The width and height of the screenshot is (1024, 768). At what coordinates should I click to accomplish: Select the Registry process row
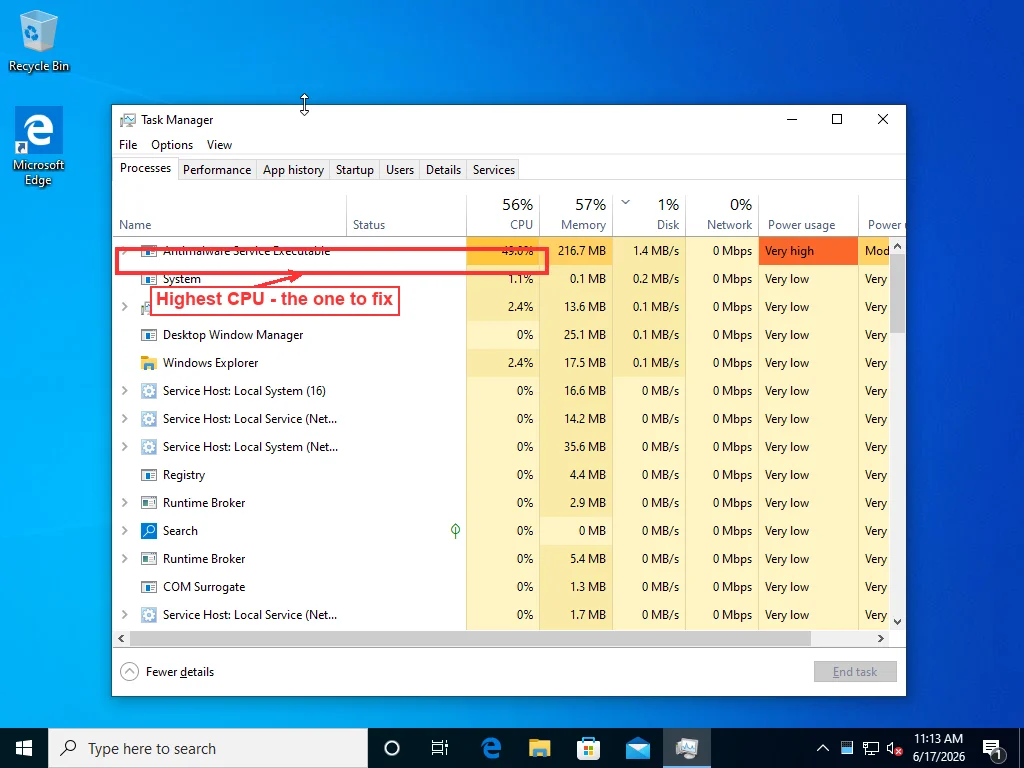(x=502, y=475)
